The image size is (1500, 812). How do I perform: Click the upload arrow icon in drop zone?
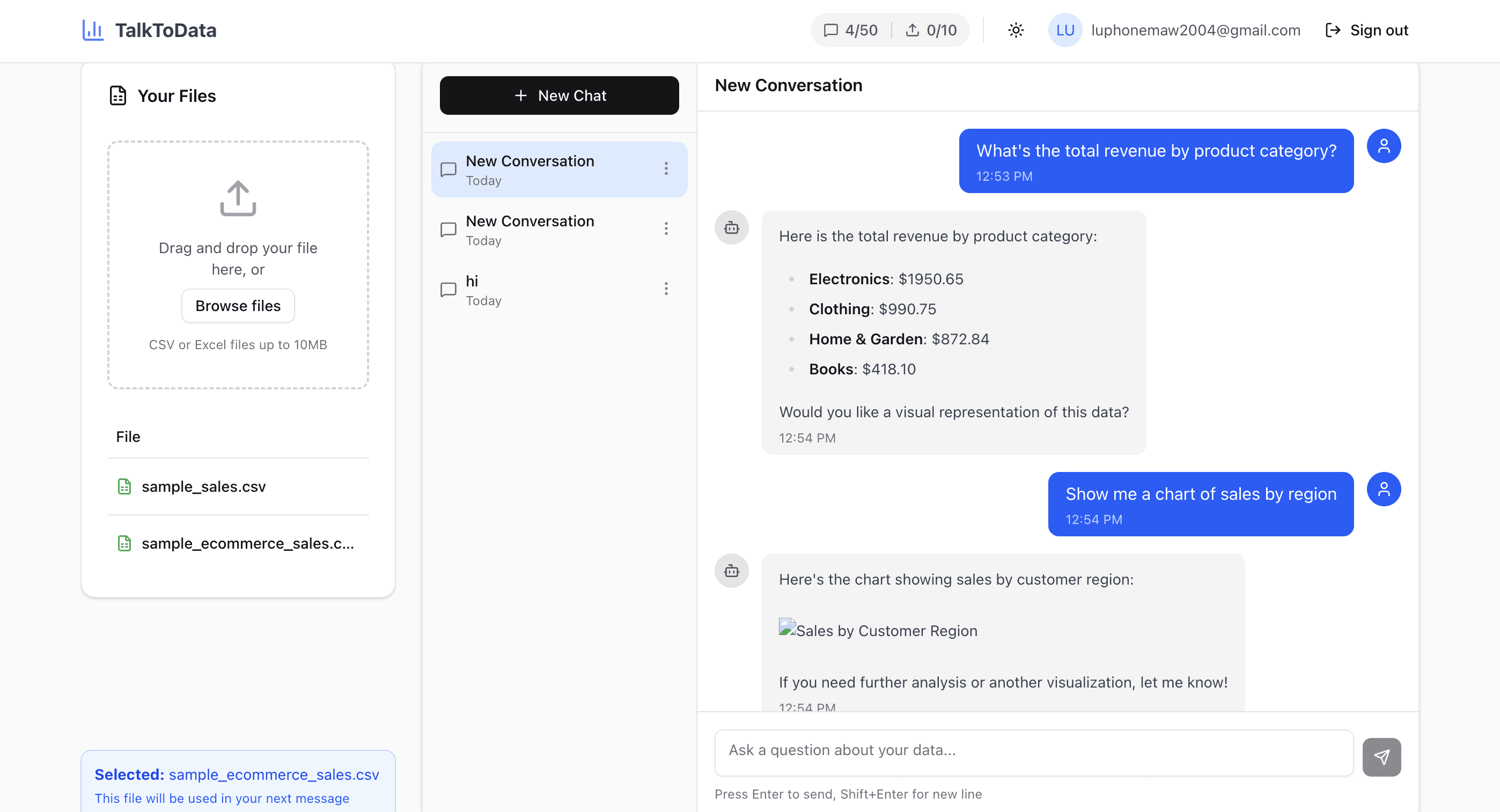click(x=238, y=198)
